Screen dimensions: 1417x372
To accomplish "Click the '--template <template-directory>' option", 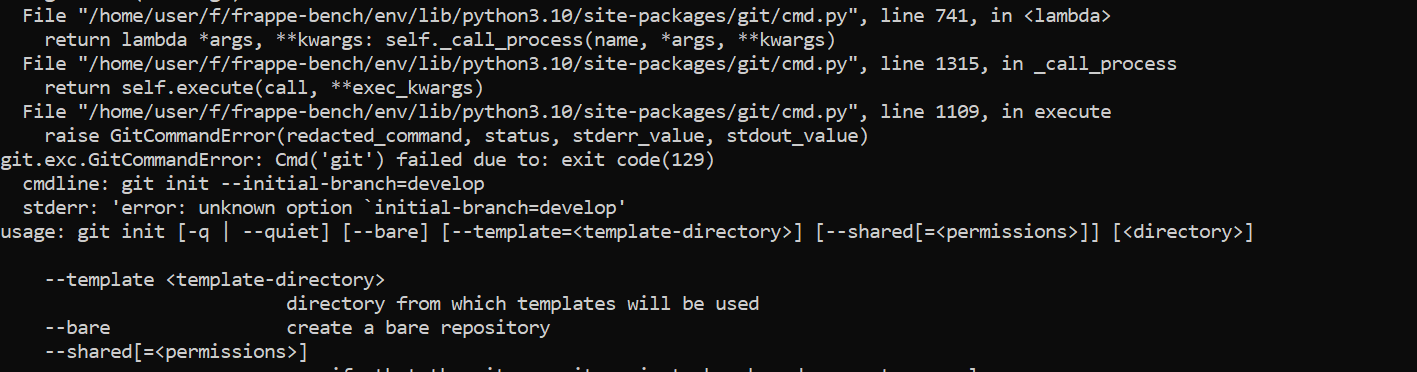I will click(215, 279).
